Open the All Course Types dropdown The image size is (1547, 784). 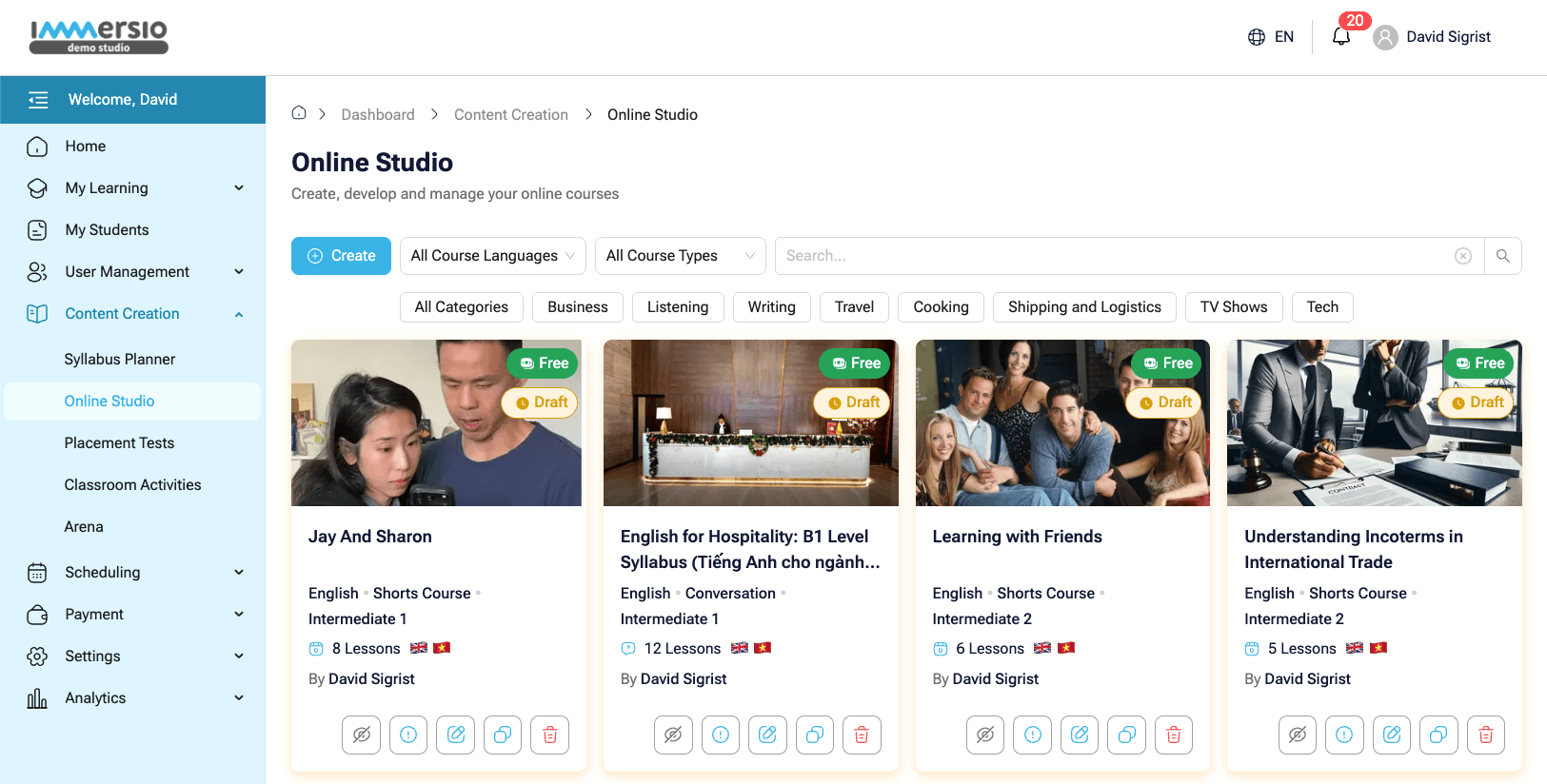pos(680,256)
